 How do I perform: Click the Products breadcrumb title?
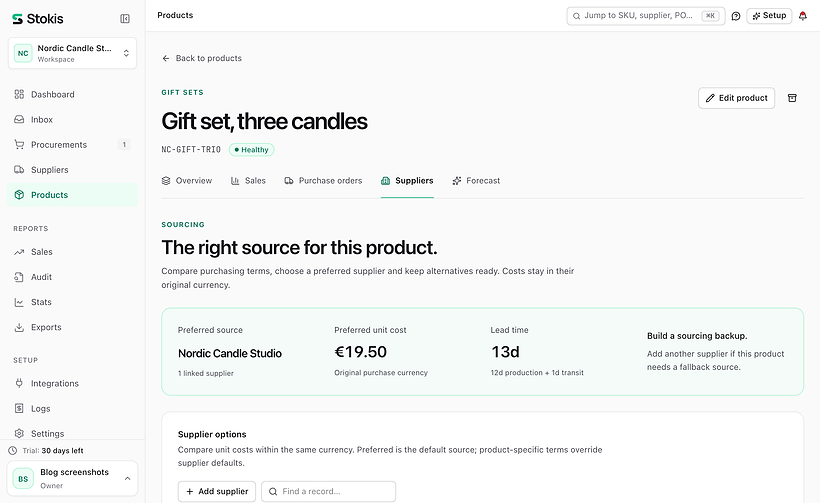(175, 16)
